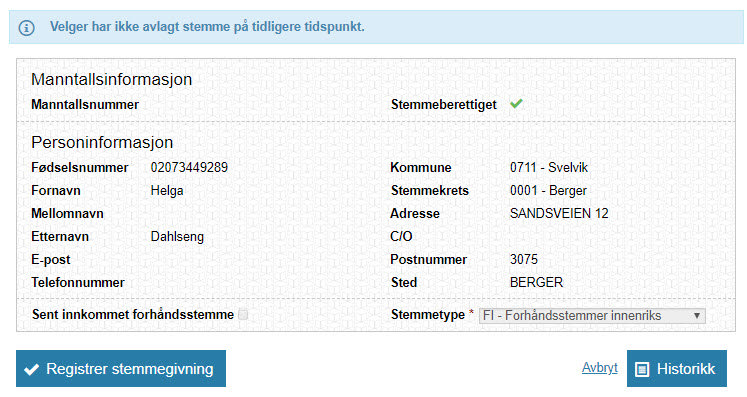747x397 pixels.
Task: Click the Sted value BERGER
Action: (536, 282)
